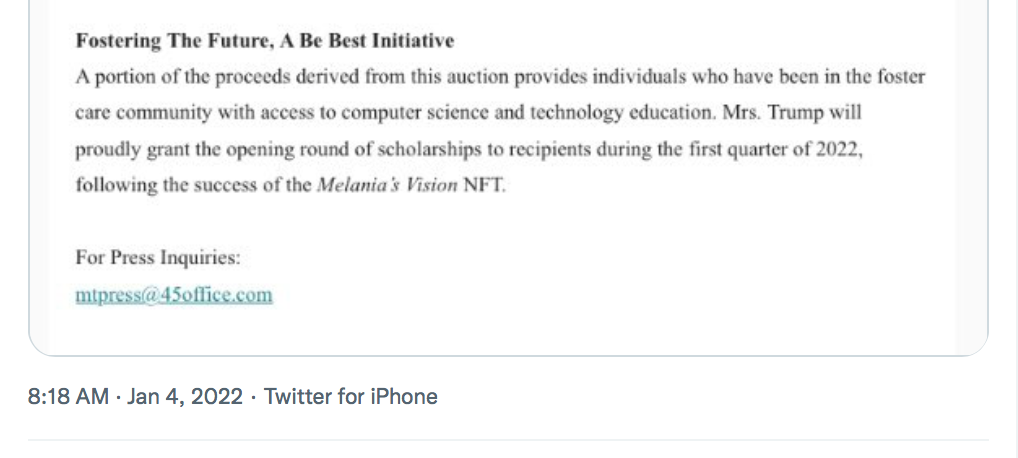
Task: Click the For Press Inquiries label
Action: click(158, 258)
